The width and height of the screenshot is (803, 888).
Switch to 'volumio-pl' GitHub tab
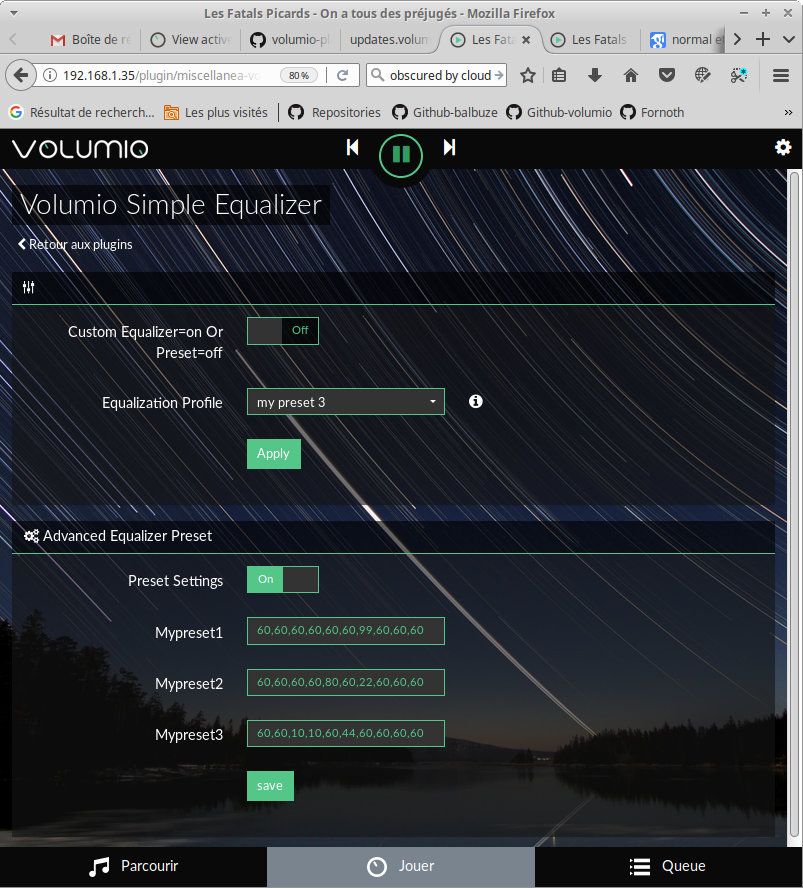291,40
